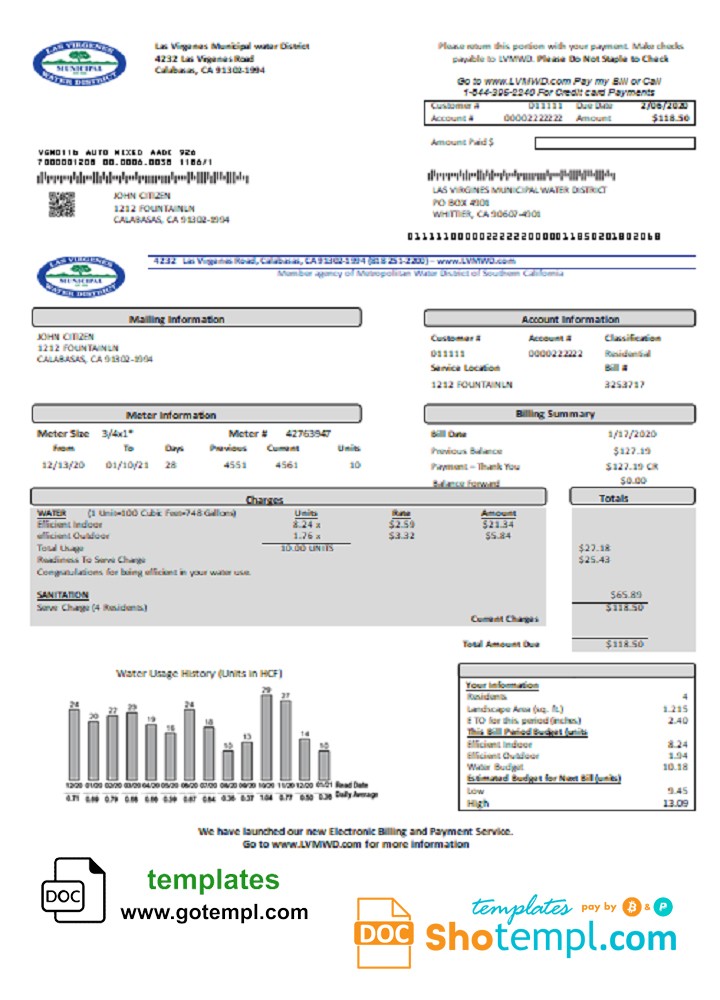Click the last chart bar for 01/21
Screen dimensions: 720x1000
[x=324, y=765]
